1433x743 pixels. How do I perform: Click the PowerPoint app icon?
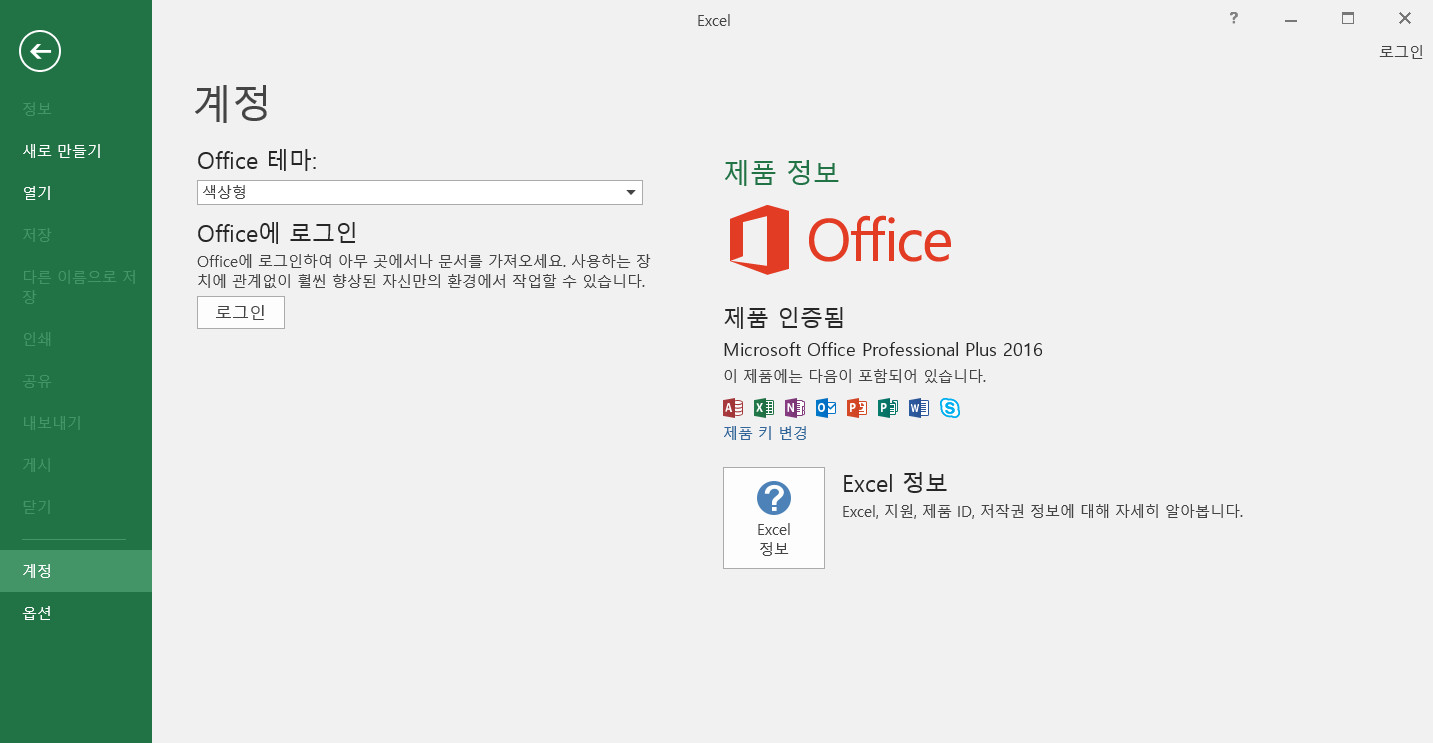pos(856,407)
